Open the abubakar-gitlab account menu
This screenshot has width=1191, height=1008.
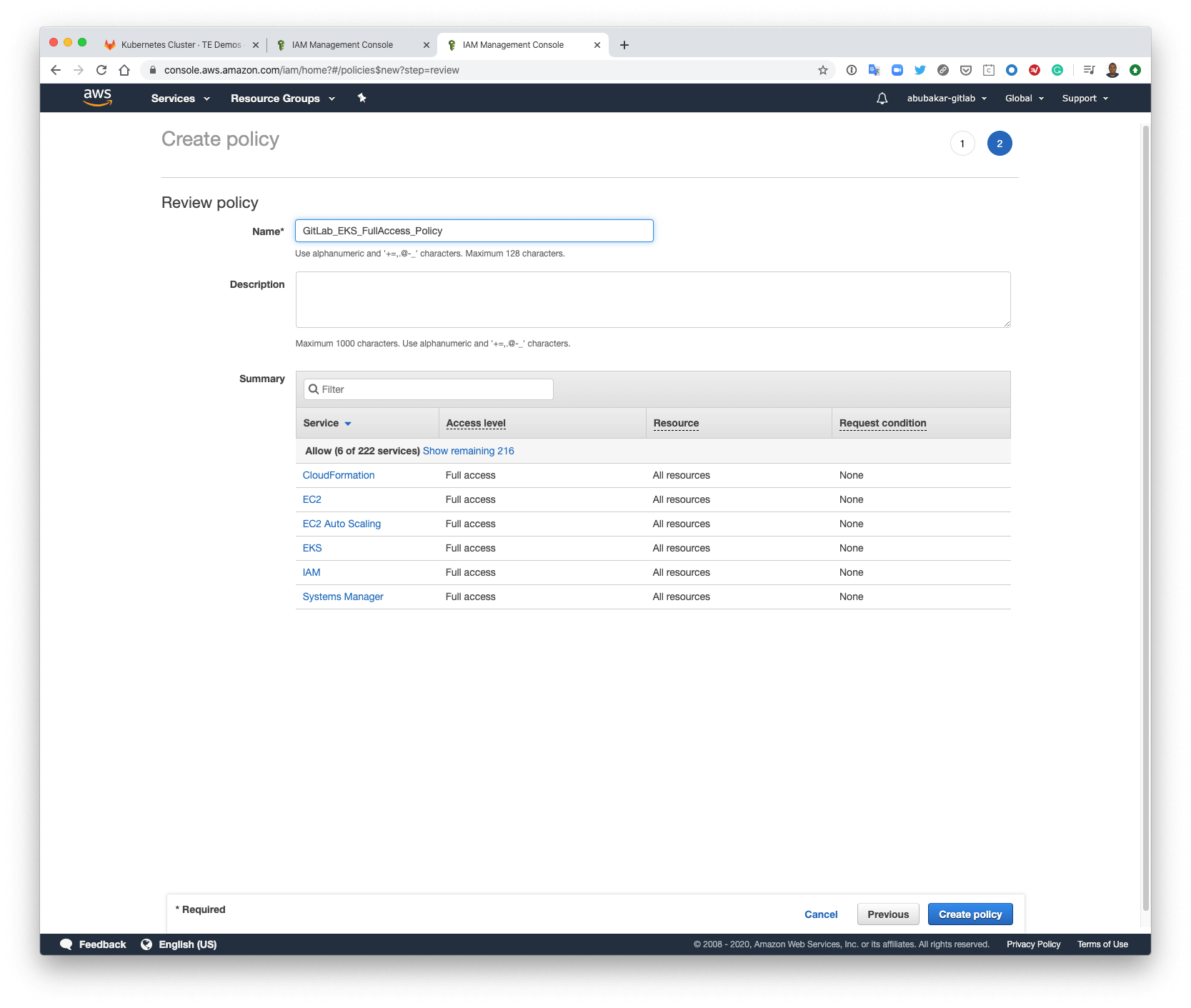pyautogui.click(x=945, y=98)
